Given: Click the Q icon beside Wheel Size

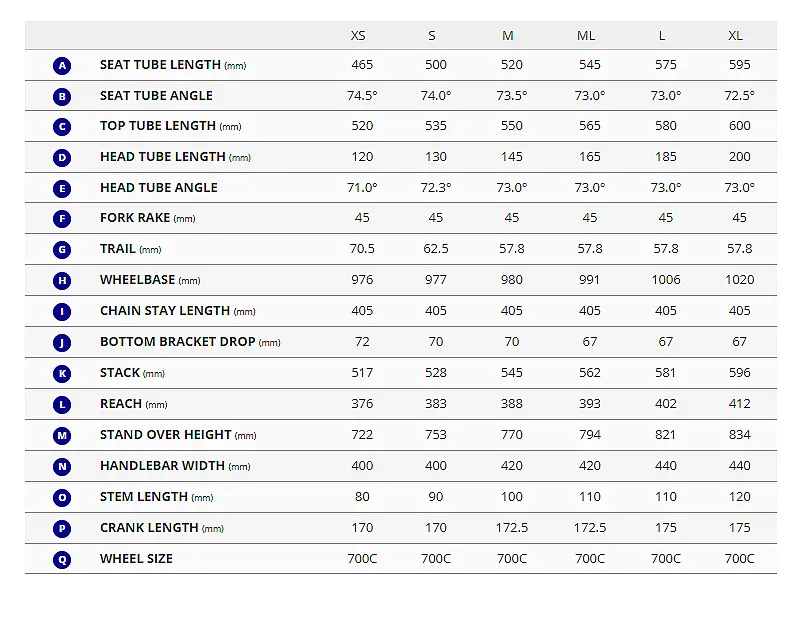Looking at the screenshot, I should [62, 559].
